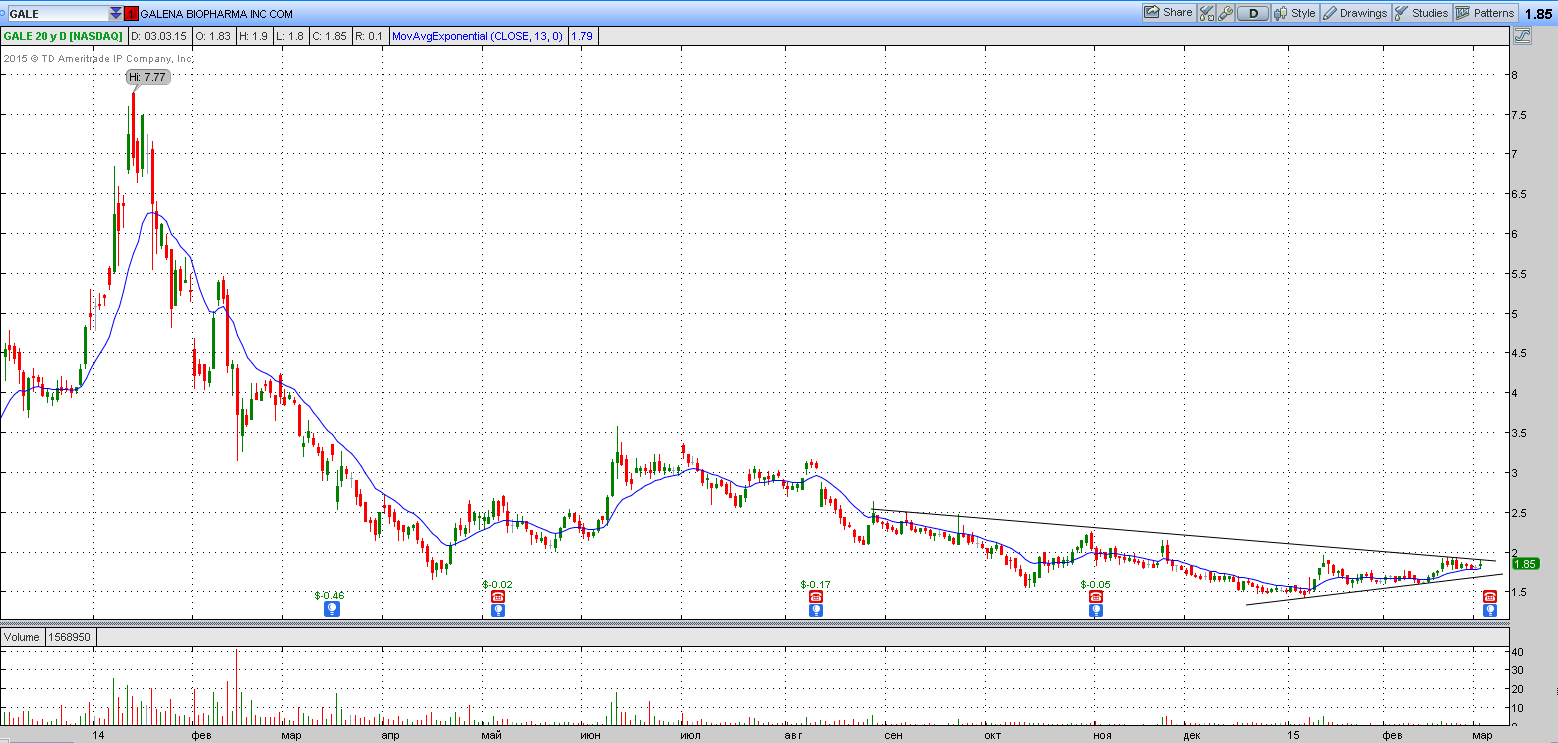Viewport: 1558px width, 743px height.
Task: Click the 1.85 last price axis tag
Action: [x=1524, y=564]
